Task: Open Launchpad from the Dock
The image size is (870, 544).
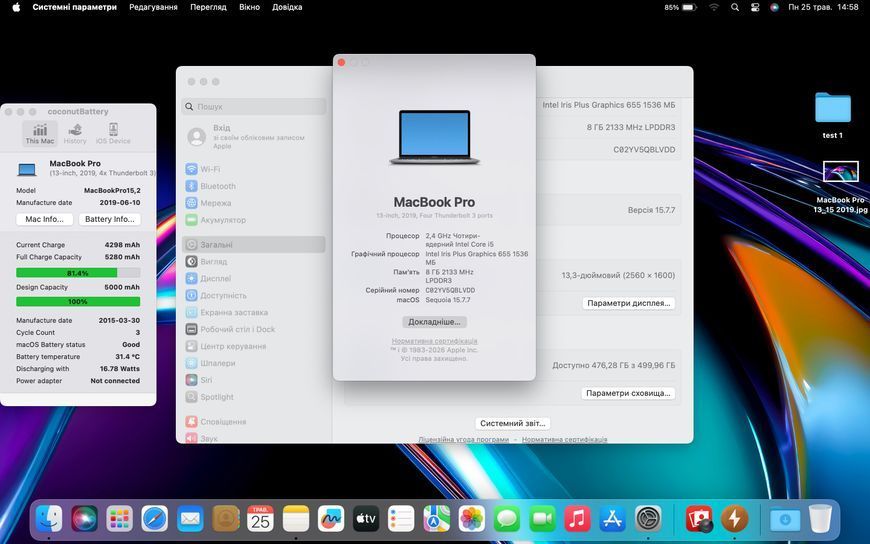Action: 120,520
